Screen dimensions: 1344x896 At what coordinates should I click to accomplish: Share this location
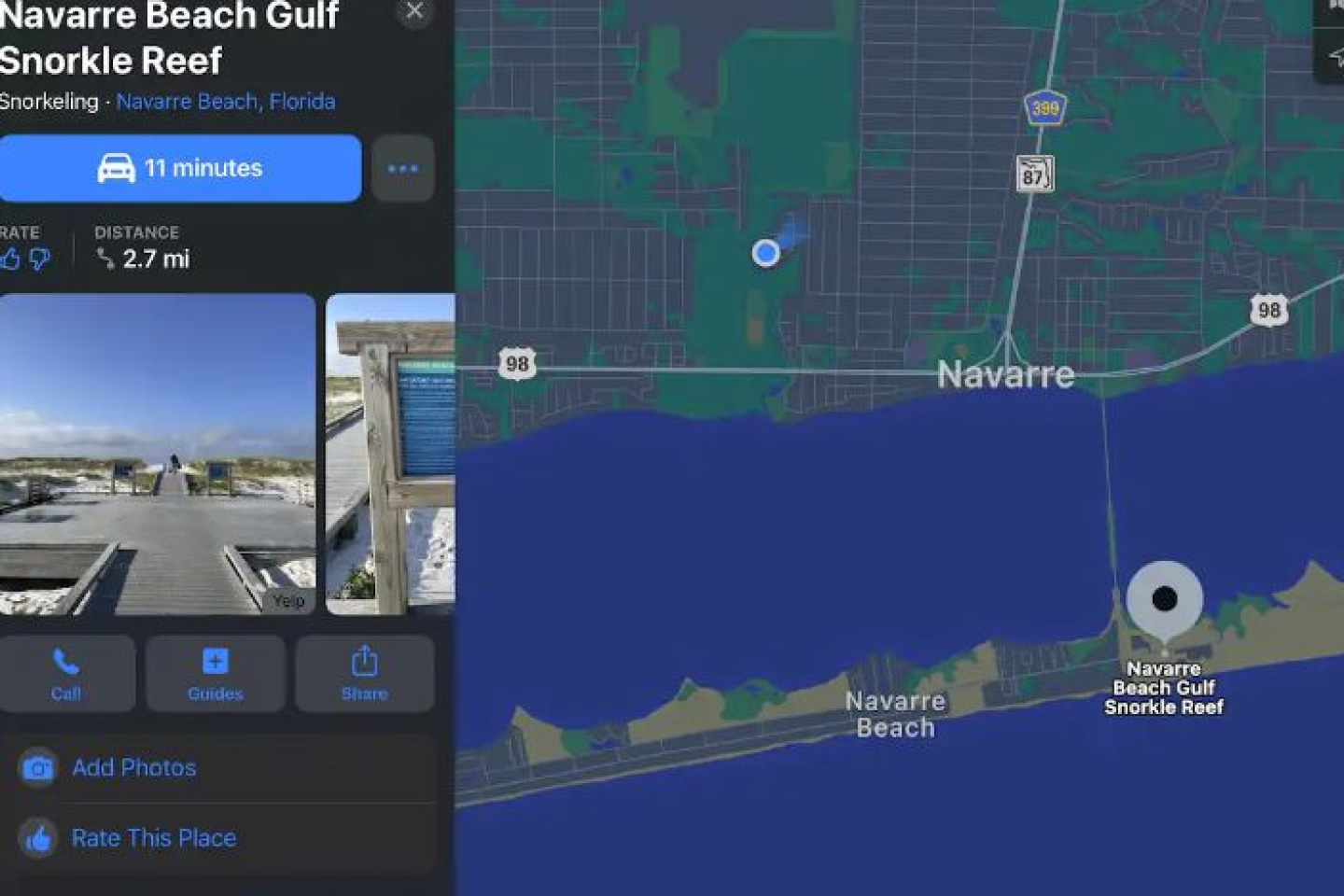click(x=365, y=674)
